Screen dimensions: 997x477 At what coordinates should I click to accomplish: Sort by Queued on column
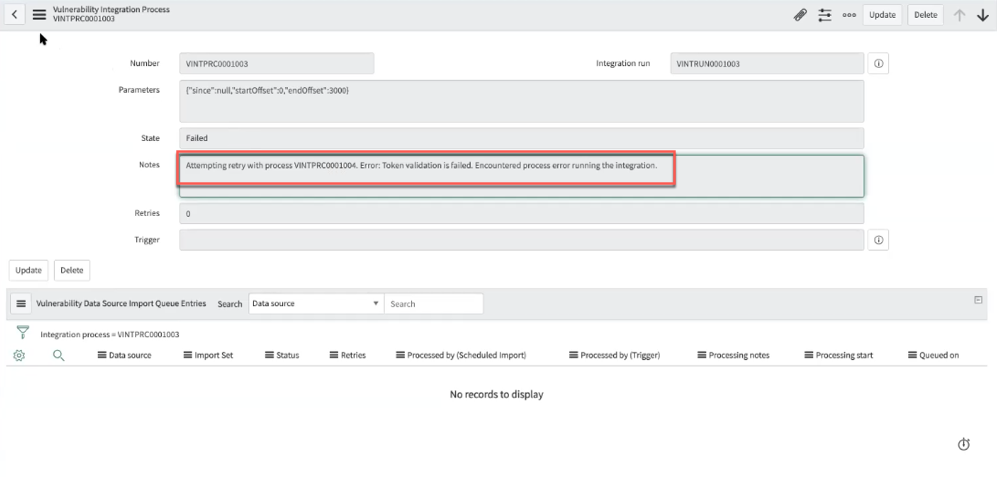point(939,356)
